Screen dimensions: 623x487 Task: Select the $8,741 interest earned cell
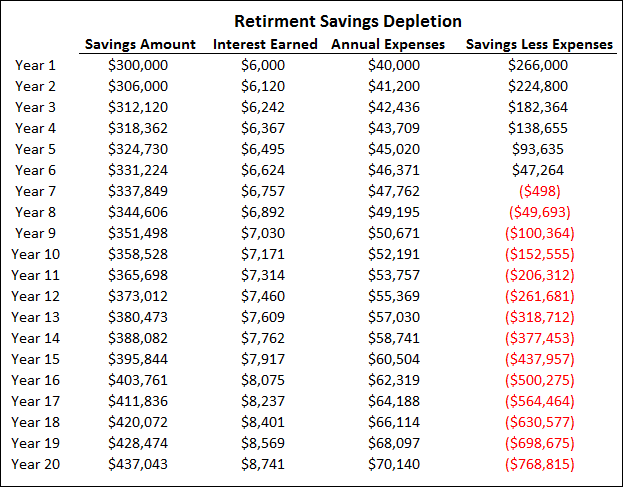262,464
